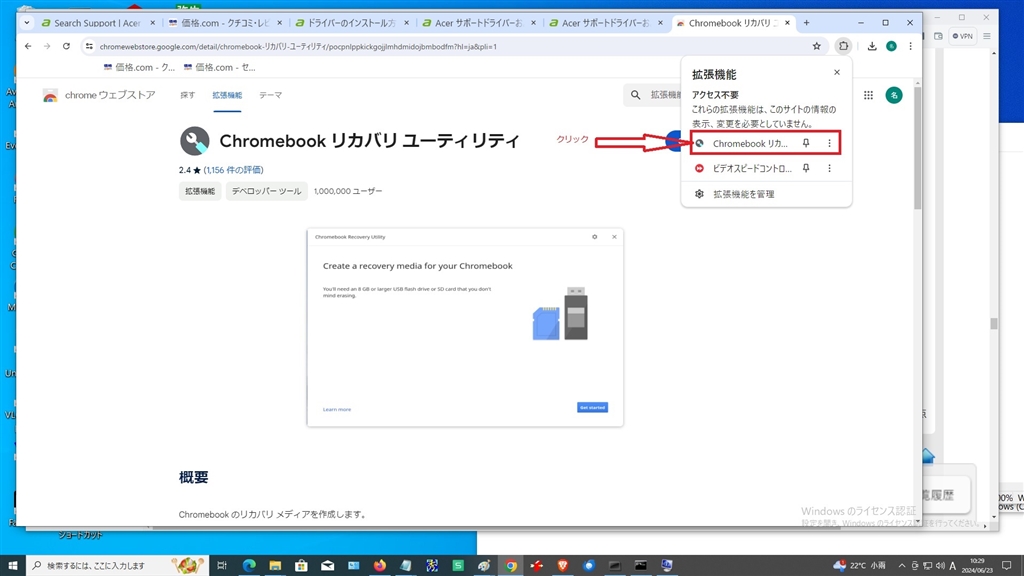The width and height of the screenshot is (1024, 576).
Task: Go back with the browser back arrow
Action: [x=28, y=46]
